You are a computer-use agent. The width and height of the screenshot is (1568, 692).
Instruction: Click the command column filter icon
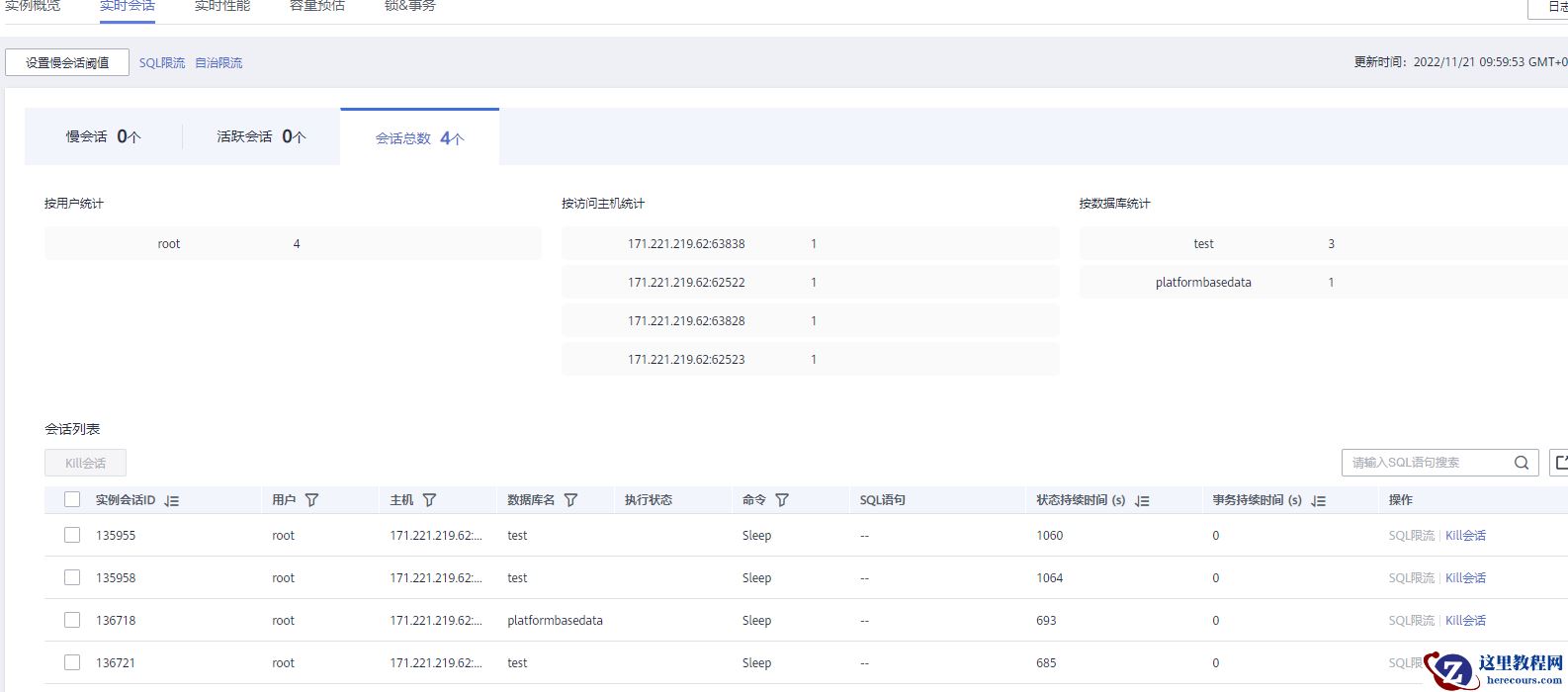coord(782,500)
